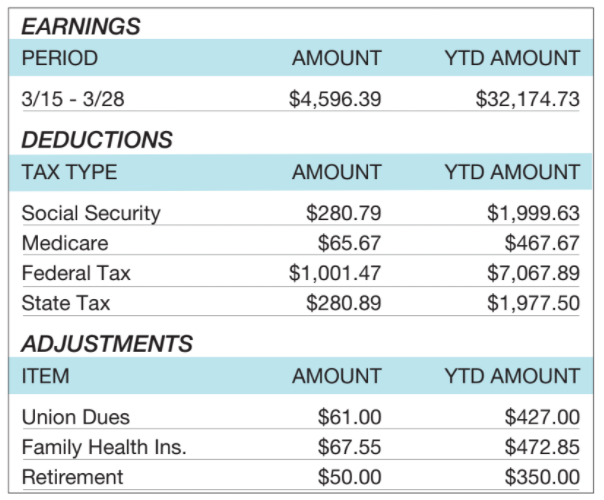This screenshot has height=500, width=604.
Task: Select the State Tax row label
Action: tap(66, 303)
